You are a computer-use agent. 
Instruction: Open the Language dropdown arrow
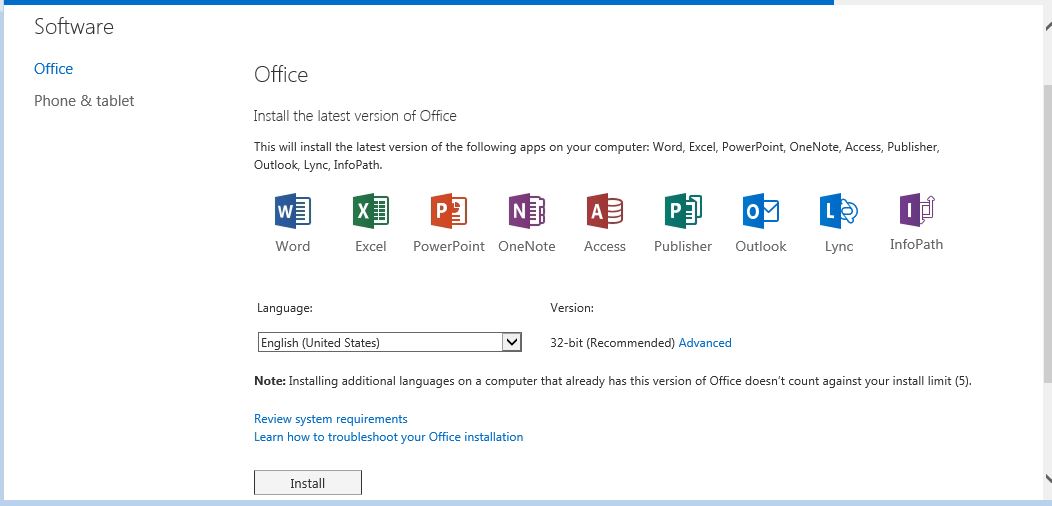pyautogui.click(x=511, y=342)
